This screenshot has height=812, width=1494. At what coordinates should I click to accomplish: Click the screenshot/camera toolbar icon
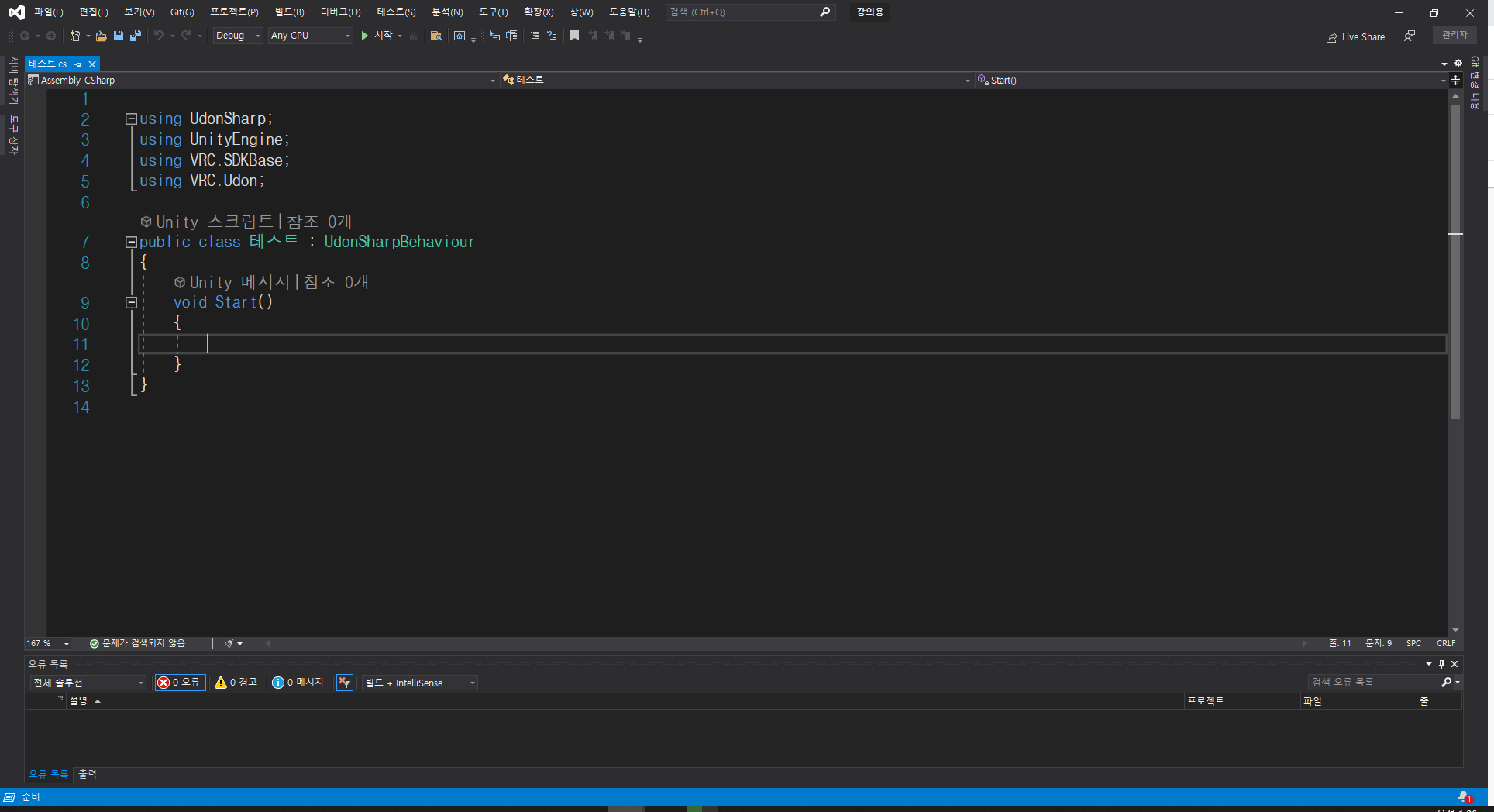pos(460,36)
